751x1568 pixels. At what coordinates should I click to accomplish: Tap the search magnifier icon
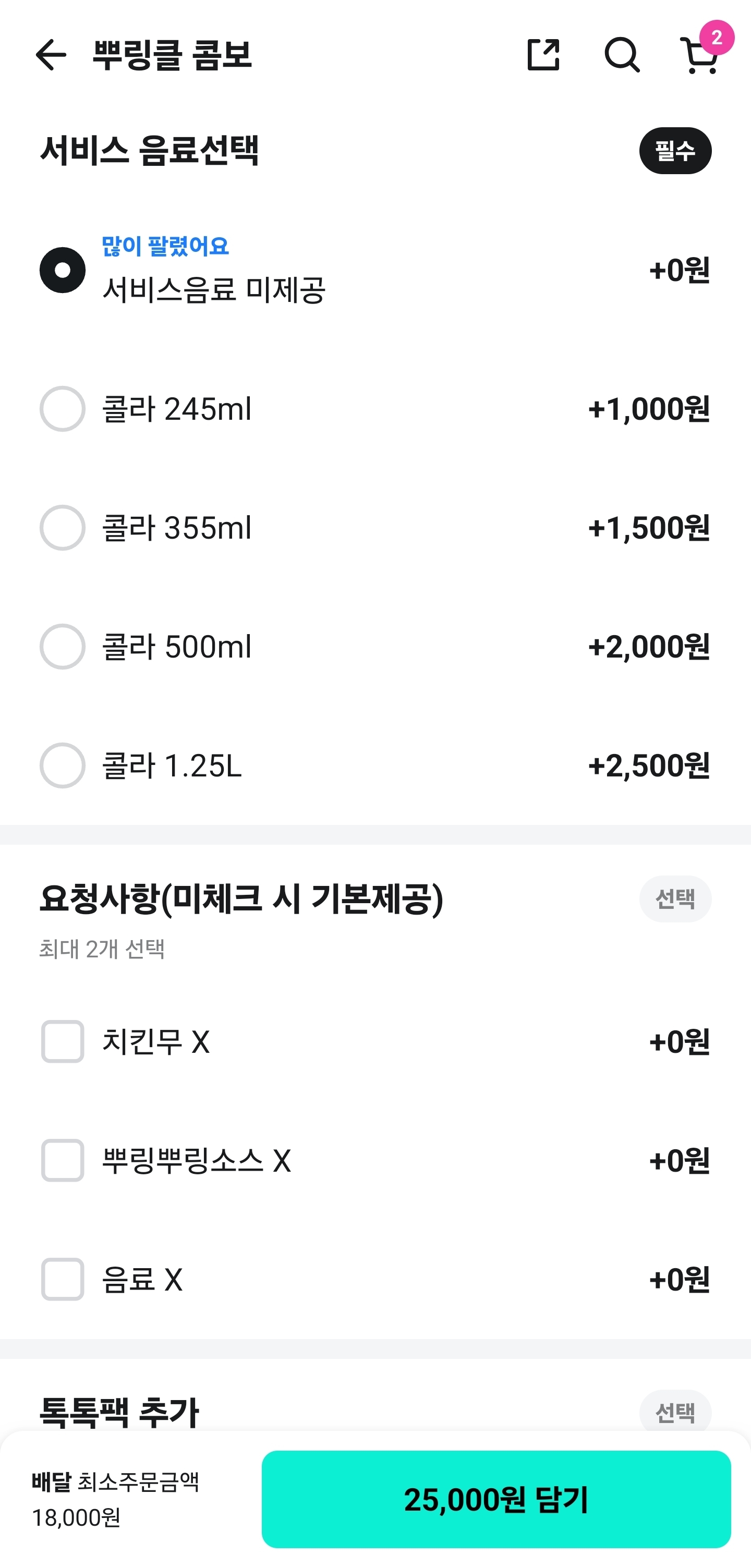click(x=621, y=55)
